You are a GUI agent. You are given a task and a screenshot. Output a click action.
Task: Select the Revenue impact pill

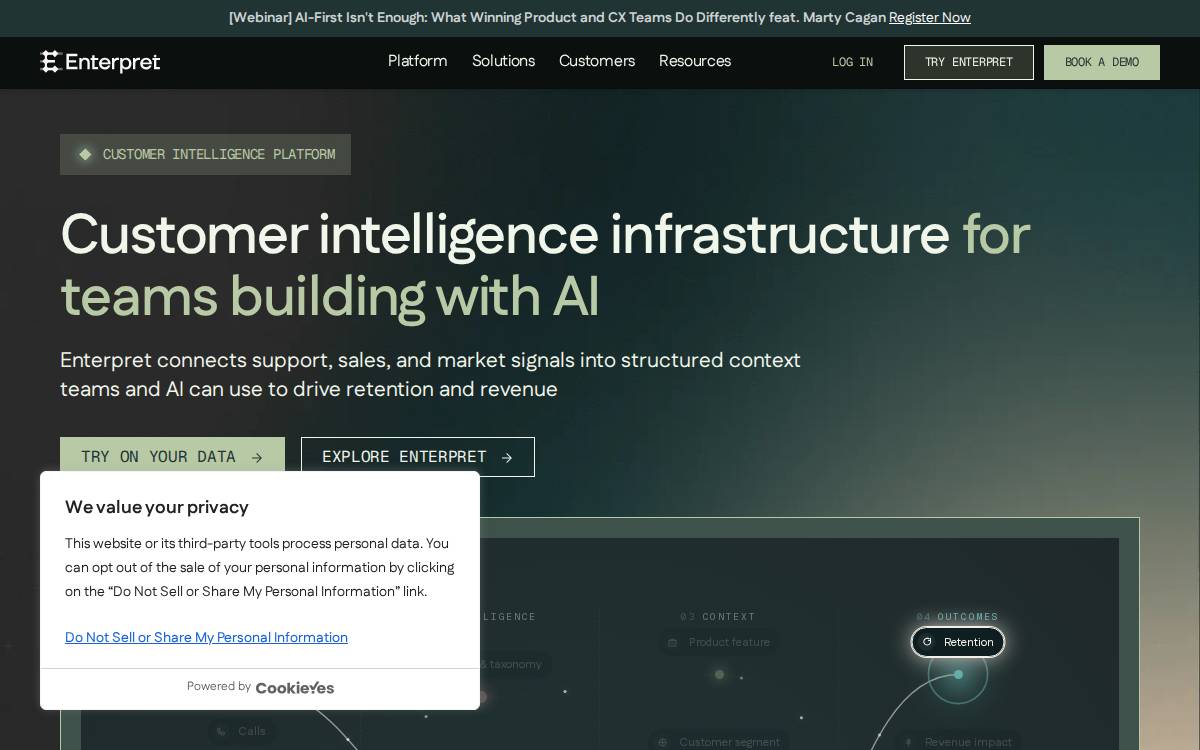(x=957, y=742)
